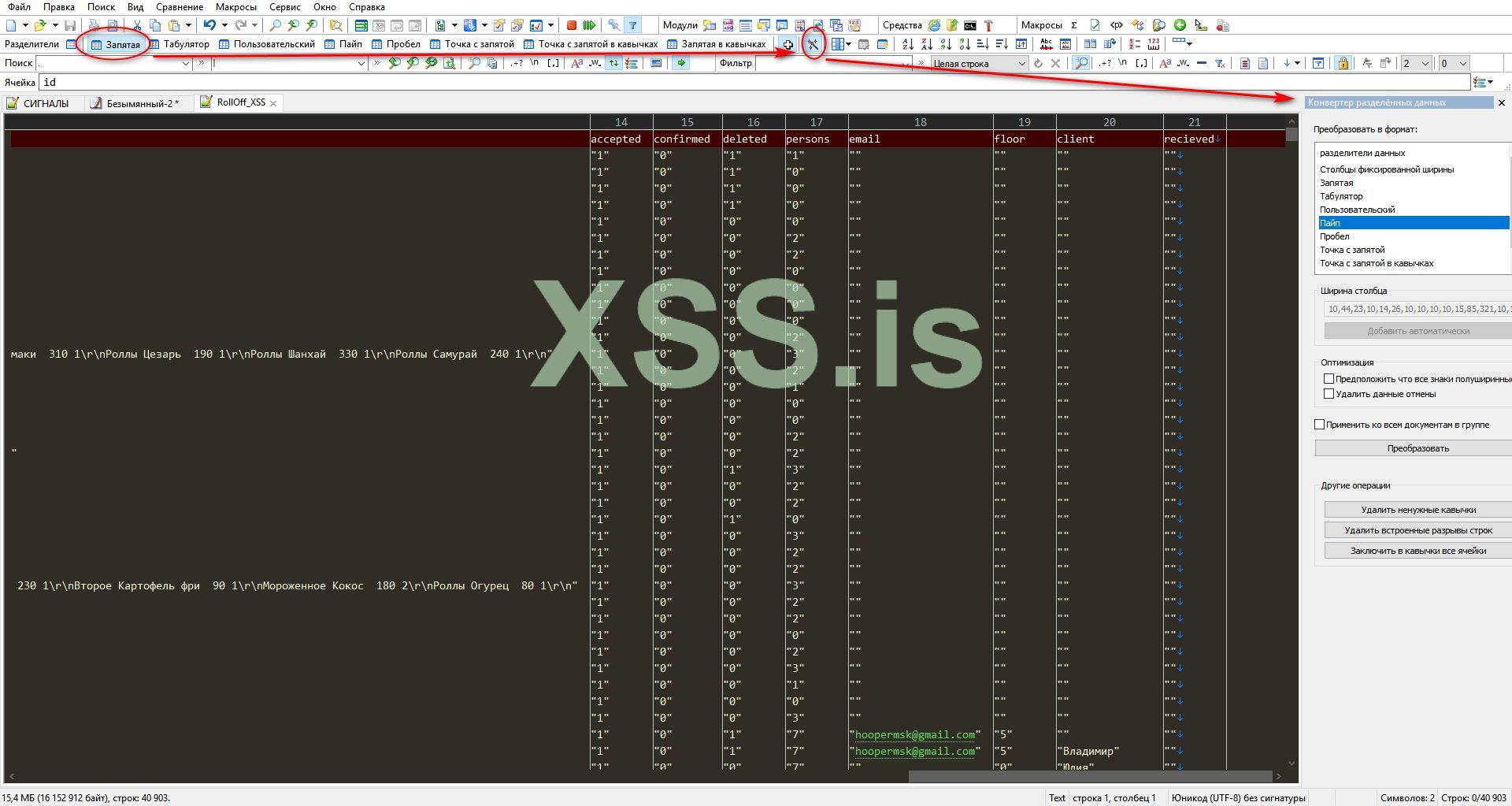Click the Abort filter X icon
Screen dimensions: 1512x806
point(1056,63)
